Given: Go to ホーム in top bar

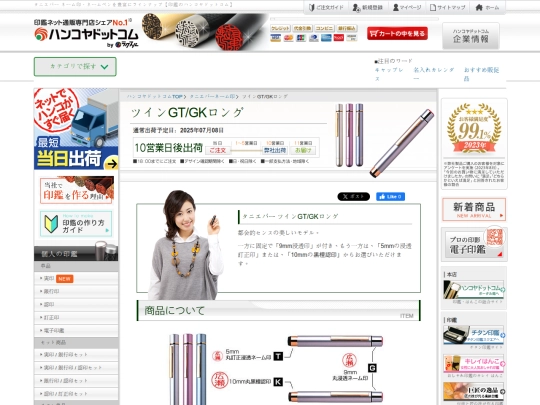Looking at the screenshot, I should pos(487,7).
